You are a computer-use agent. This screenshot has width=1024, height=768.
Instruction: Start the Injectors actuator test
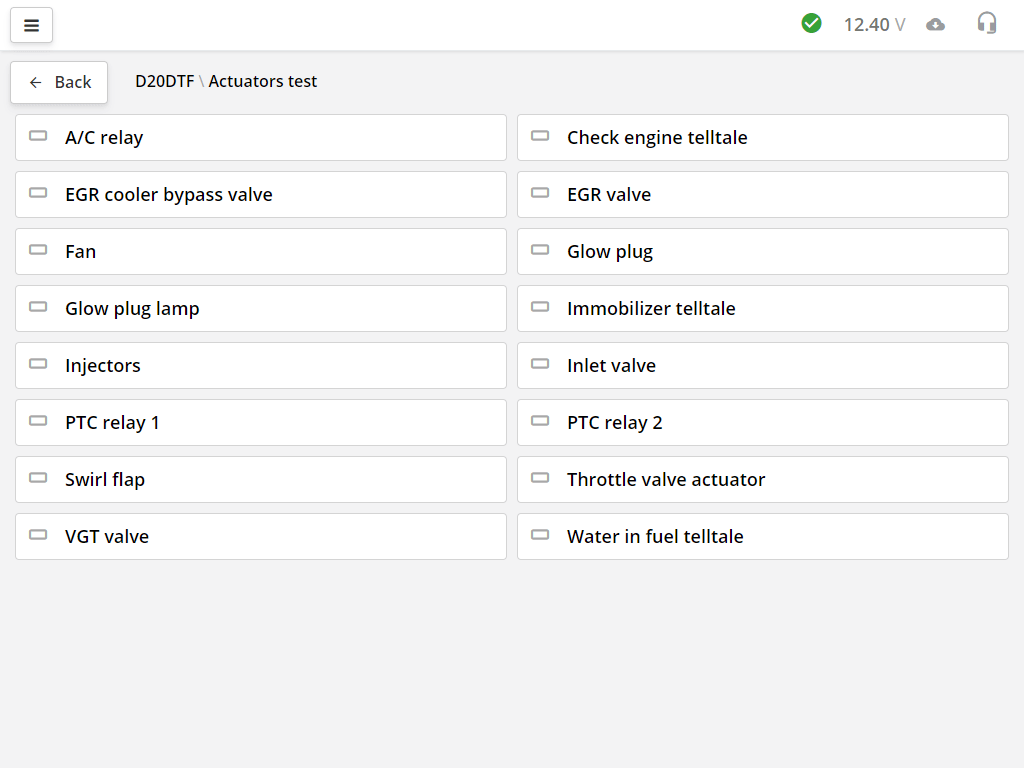pos(260,365)
